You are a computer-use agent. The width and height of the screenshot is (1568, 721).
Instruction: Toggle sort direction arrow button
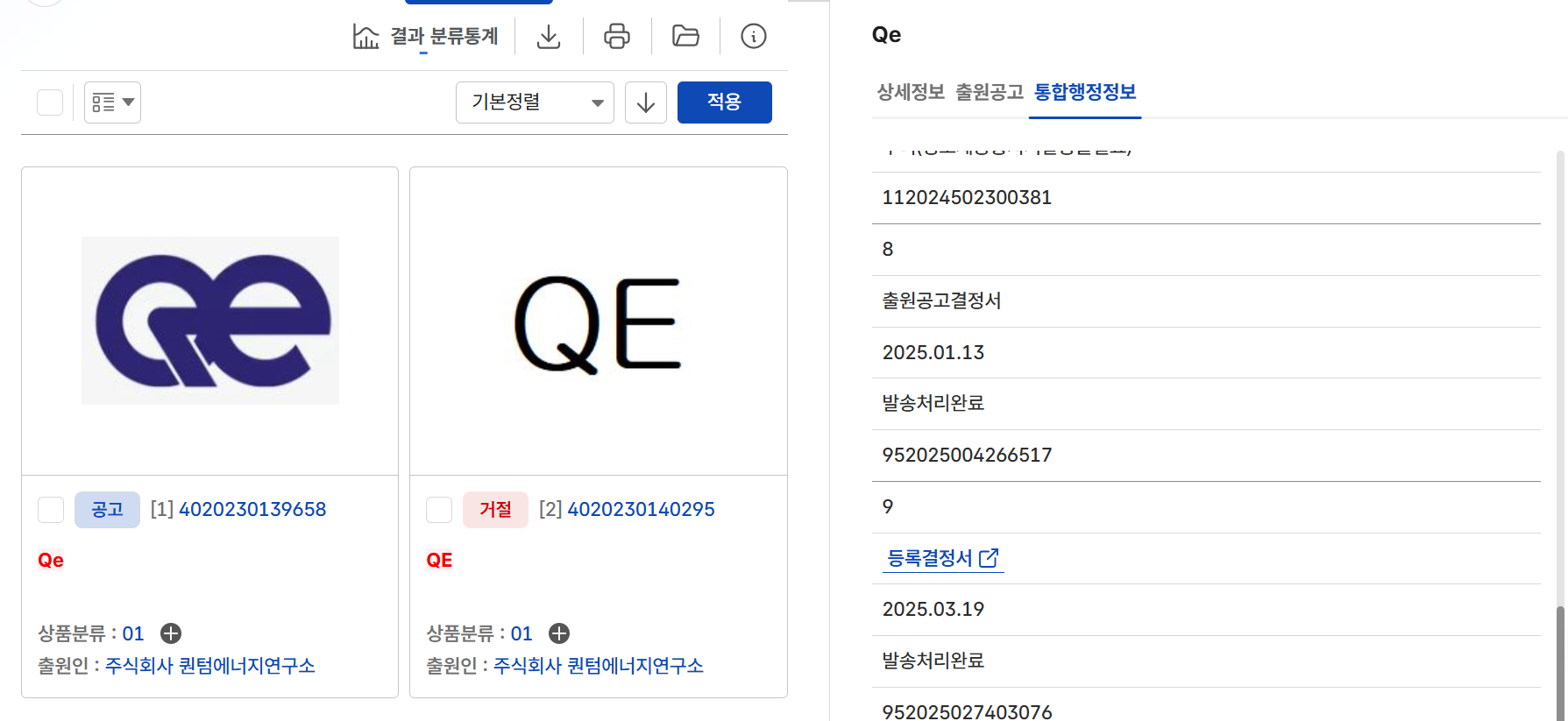(x=646, y=102)
